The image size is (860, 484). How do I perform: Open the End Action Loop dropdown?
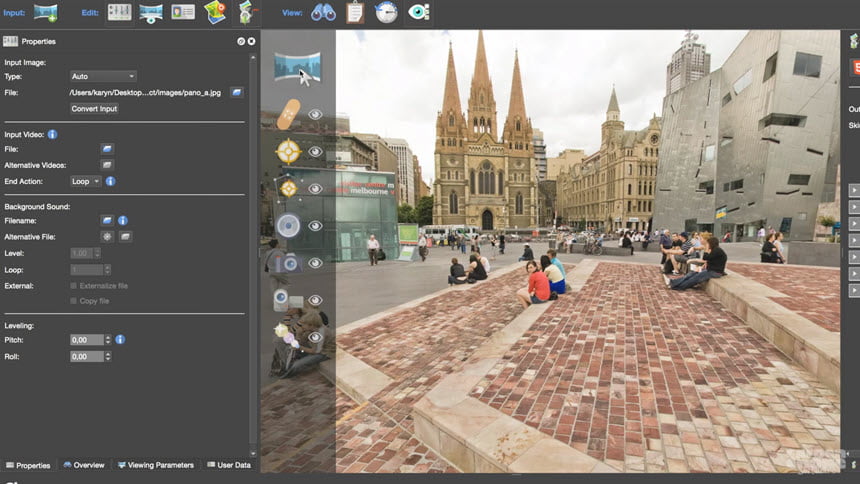point(86,181)
